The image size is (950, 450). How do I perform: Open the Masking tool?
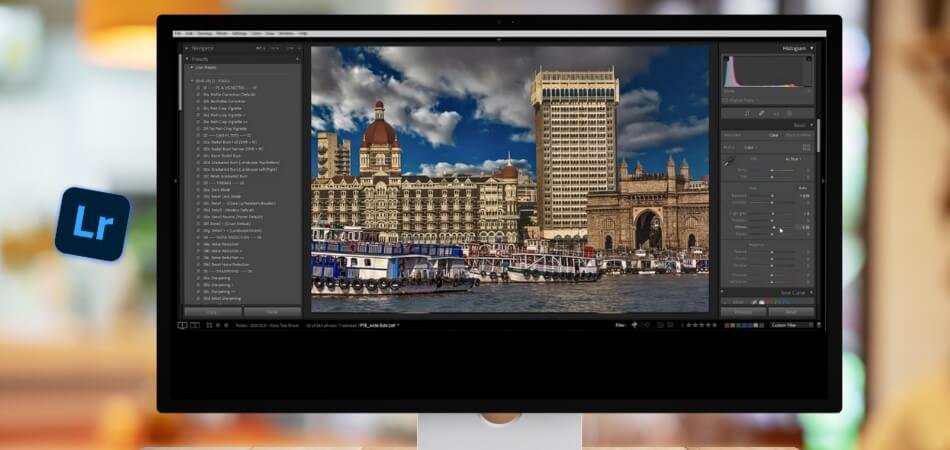pyautogui.click(x=789, y=113)
